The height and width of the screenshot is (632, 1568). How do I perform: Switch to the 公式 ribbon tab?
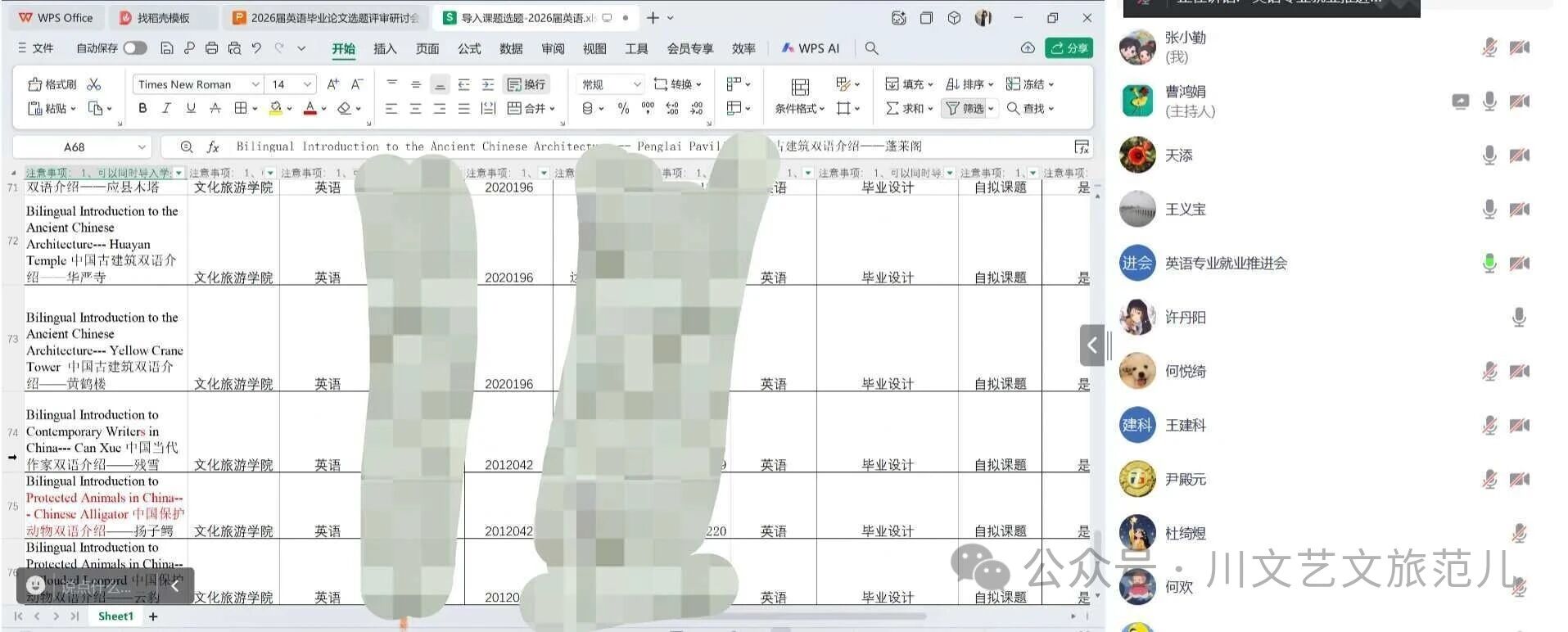(469, 48)
